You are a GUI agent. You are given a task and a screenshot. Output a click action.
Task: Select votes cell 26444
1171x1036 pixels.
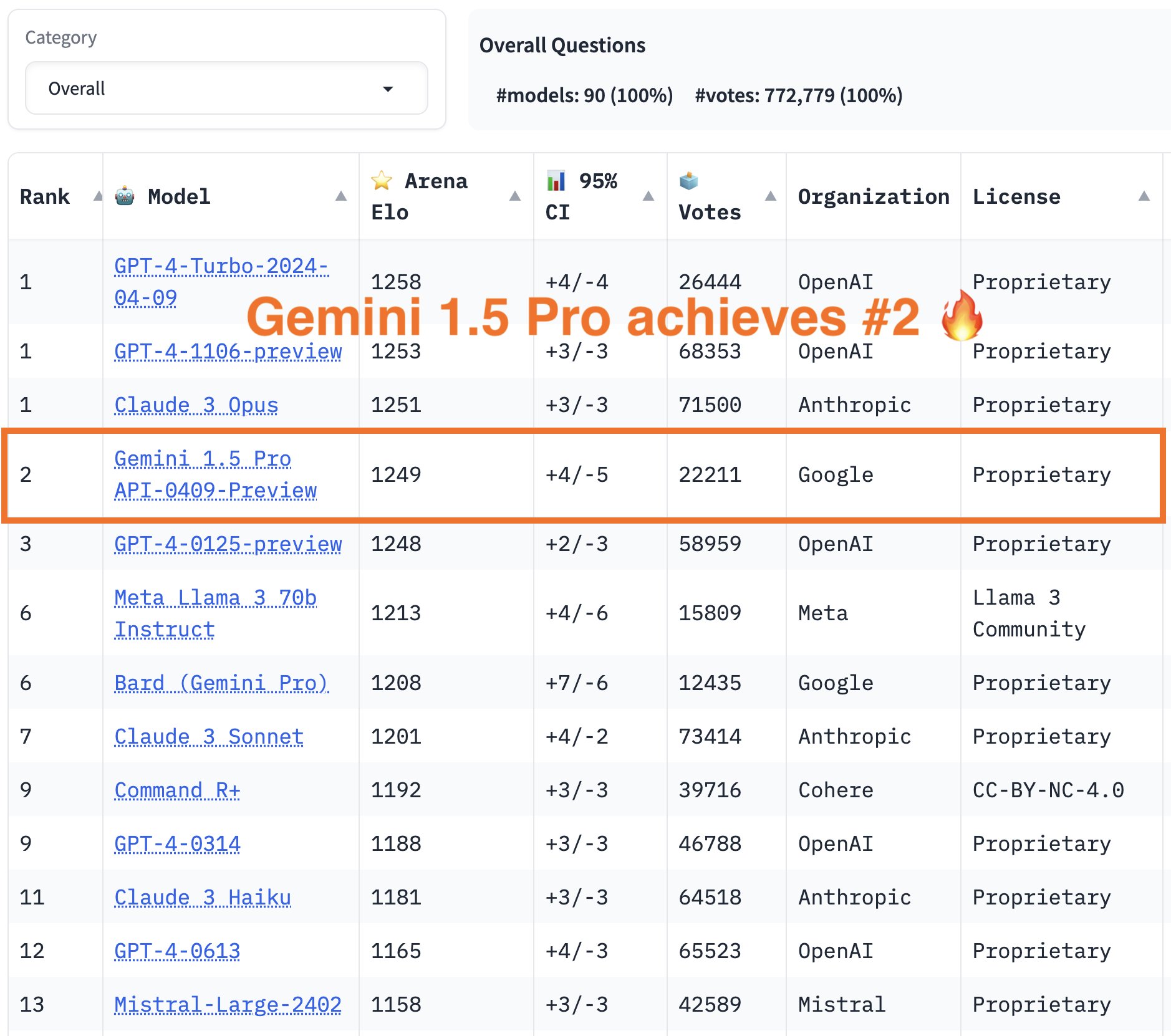[x=710, y=282]
